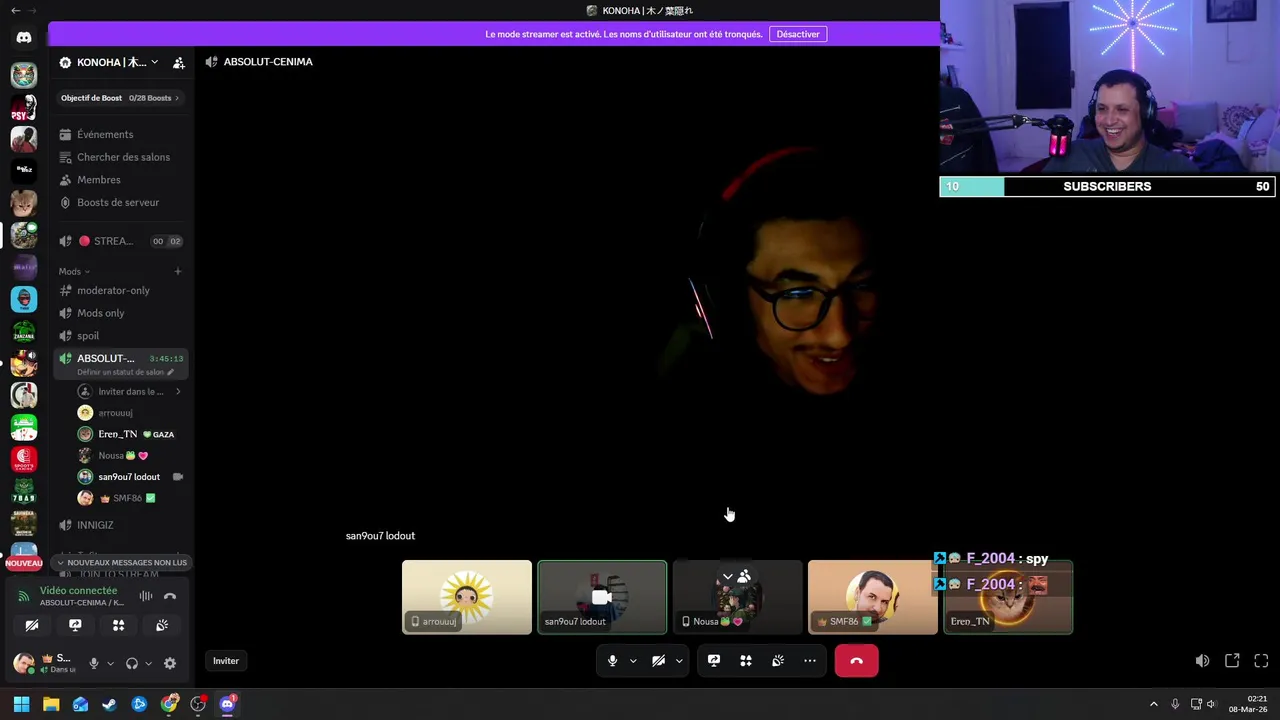The height and width of the screenshot is (720, 1280).
Task: Click the NOUVEAU server badge
Action: pos(24,563)
